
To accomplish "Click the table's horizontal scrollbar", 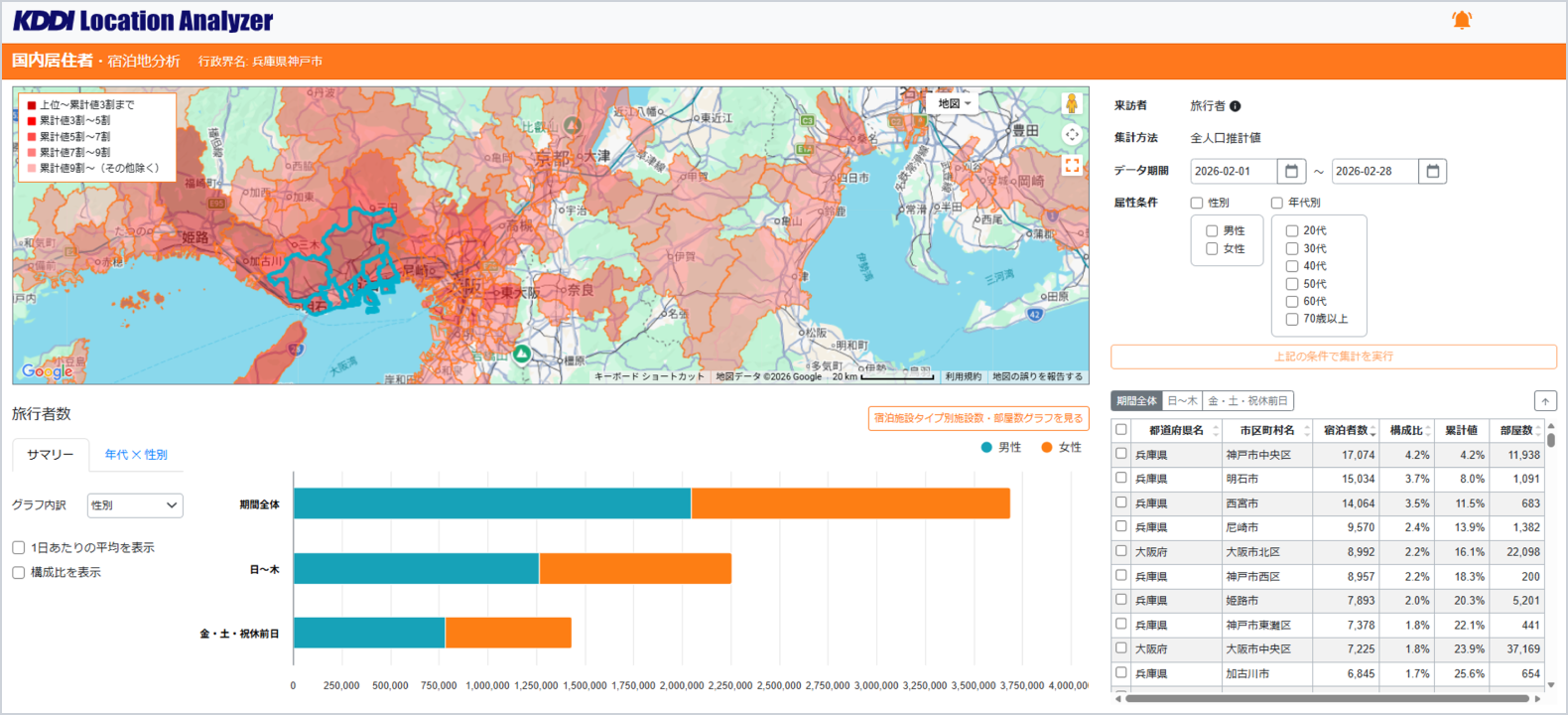I will [x=1325, y=698].
